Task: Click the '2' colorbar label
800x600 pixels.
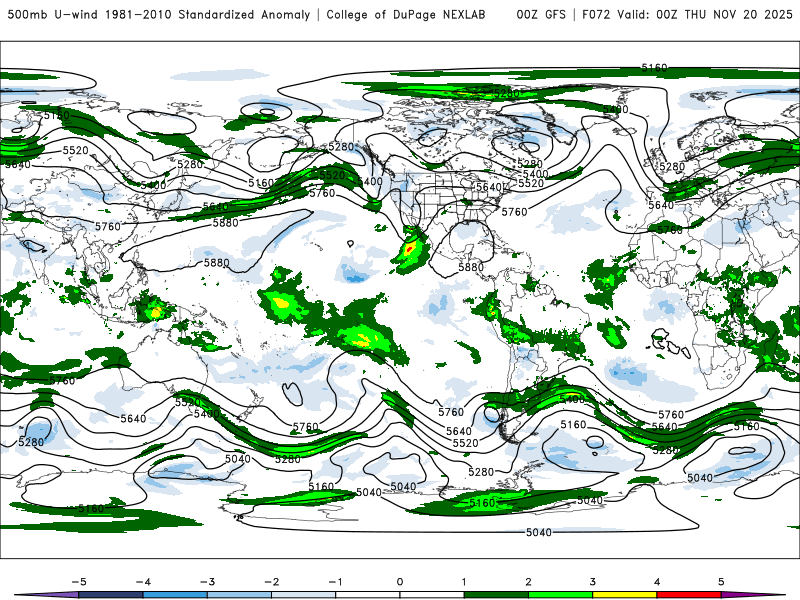Action: pos(529,582)
